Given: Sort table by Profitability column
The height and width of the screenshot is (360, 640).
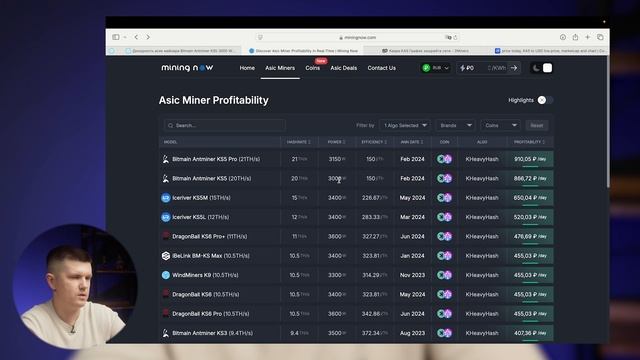Looking at the screenshot, I should 529,142.
